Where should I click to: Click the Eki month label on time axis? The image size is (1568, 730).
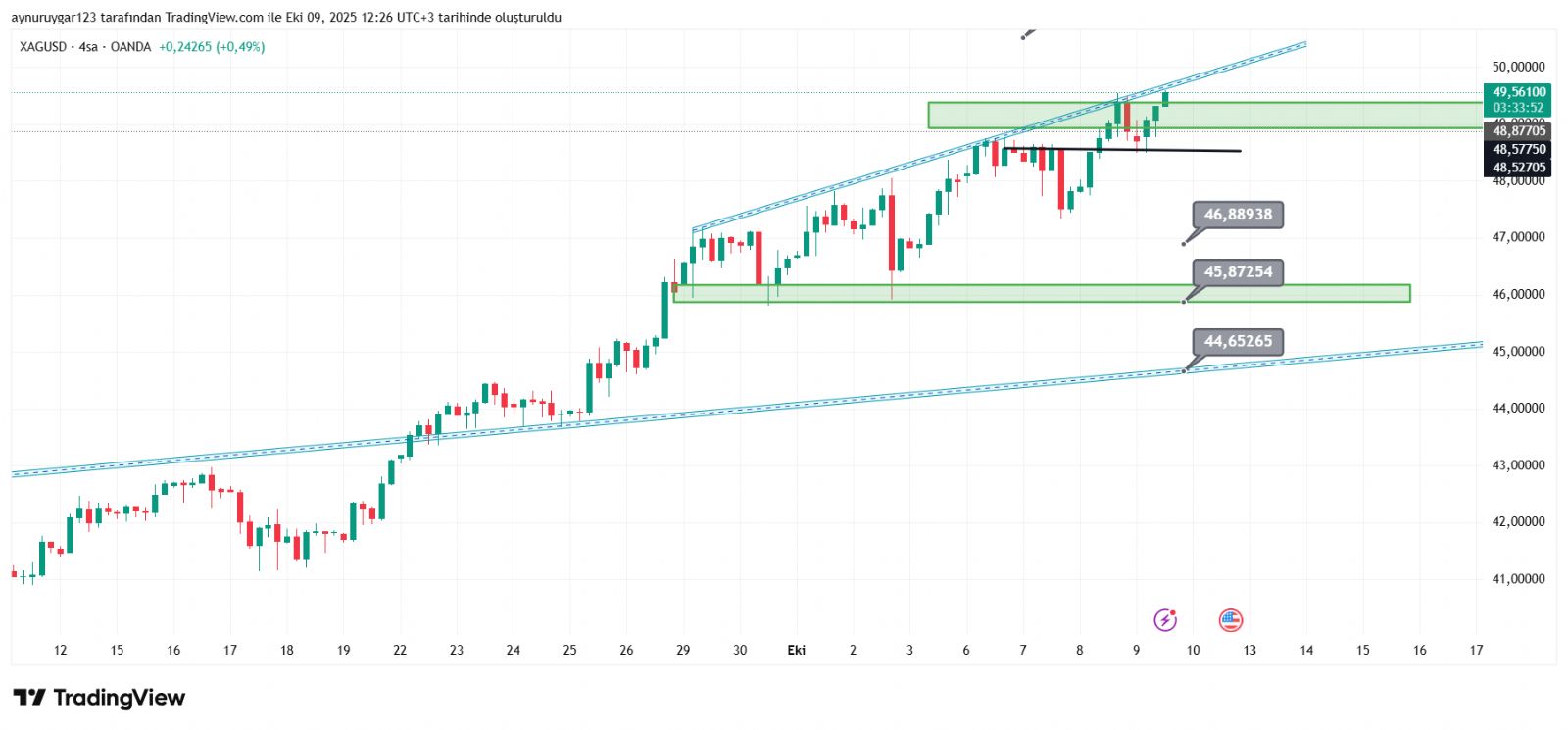tap(797, 650)
